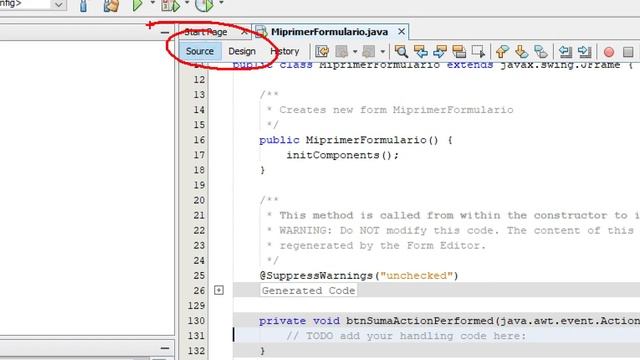Launch the Profile Project icon
The height and width of the screenshot is (360, 640).
(x=204, y=5)
